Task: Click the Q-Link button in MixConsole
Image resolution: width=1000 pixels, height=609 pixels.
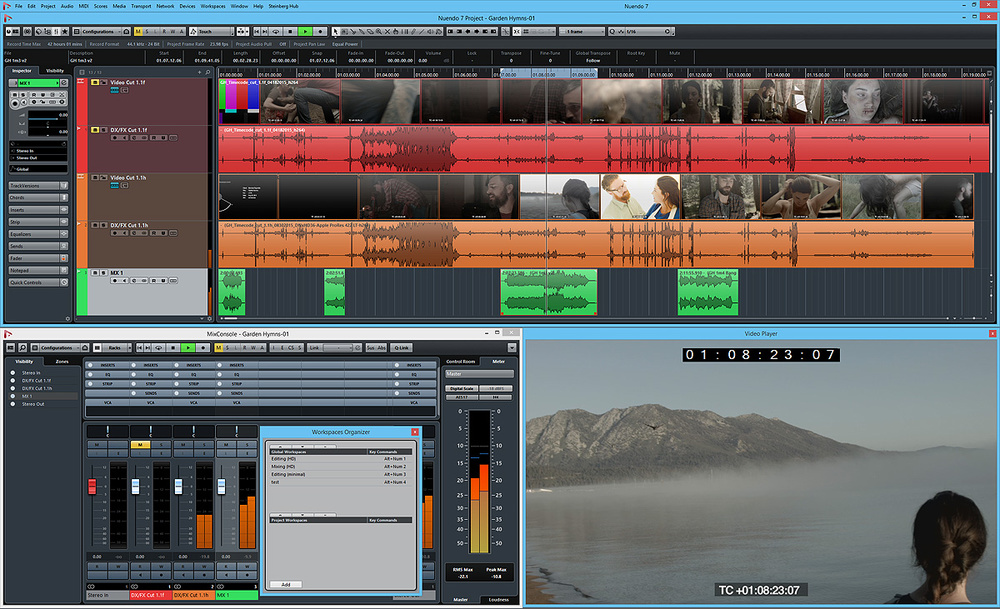Action: coord(402,347)
